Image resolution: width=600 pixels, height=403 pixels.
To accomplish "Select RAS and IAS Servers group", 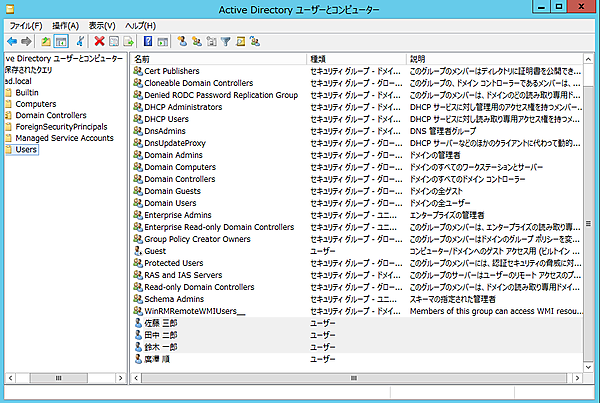I will [183, 275].
